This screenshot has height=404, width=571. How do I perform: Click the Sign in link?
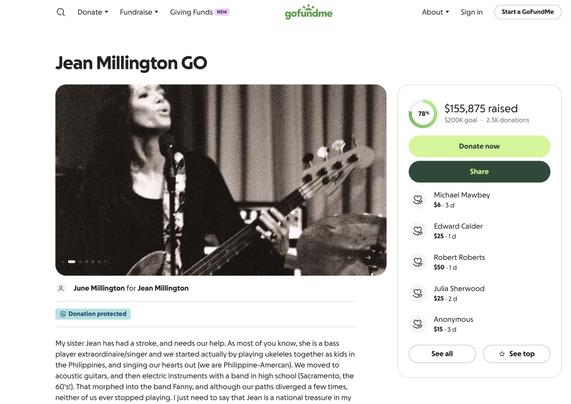click(471, 12)
